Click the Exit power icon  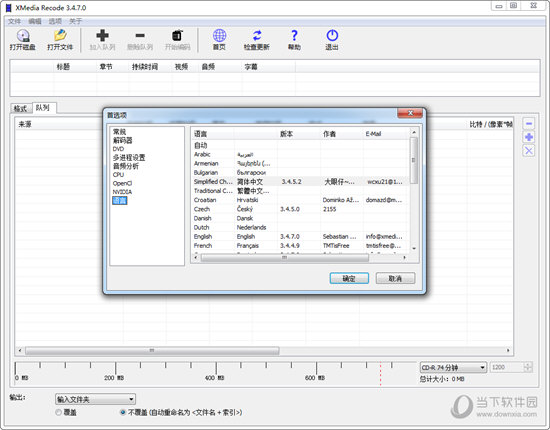pyautogui.click(x=332, y=35)
